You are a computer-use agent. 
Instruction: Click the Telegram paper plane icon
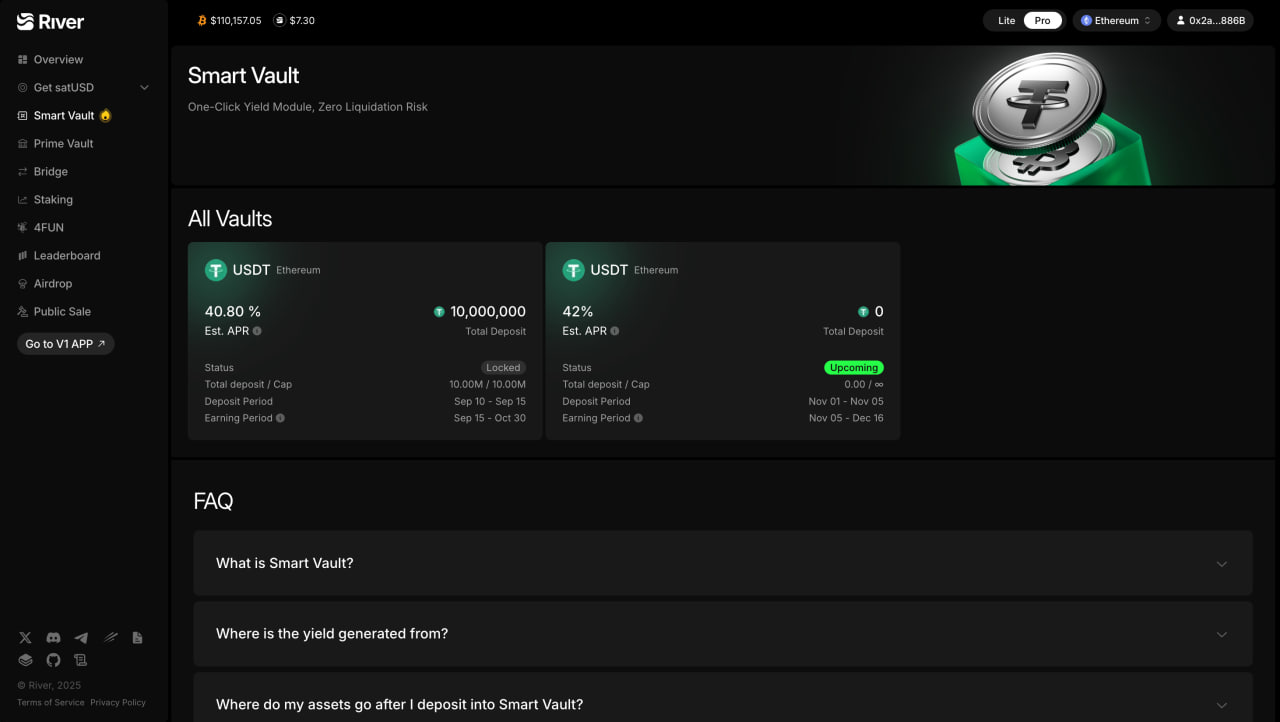click(x=81, y=638)
